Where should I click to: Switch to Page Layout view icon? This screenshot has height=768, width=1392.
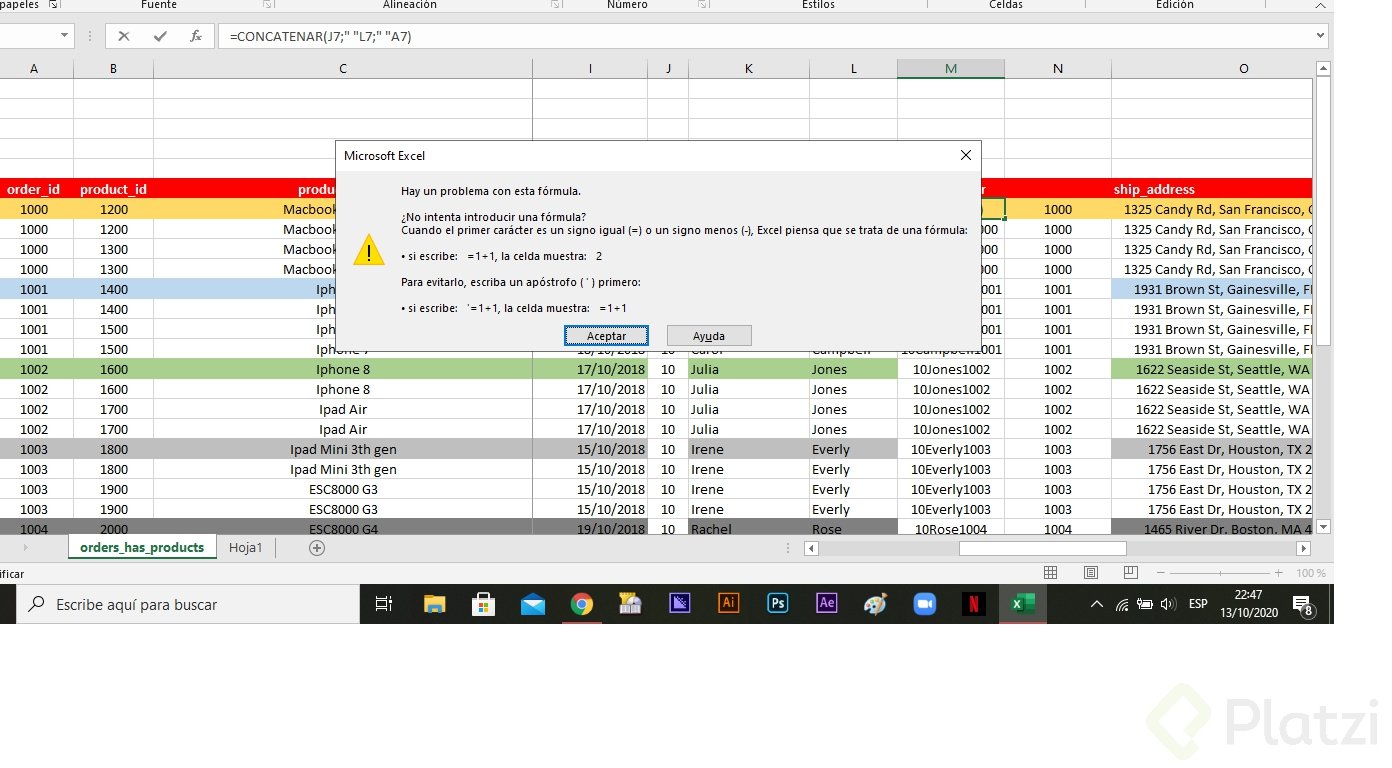1091,573
